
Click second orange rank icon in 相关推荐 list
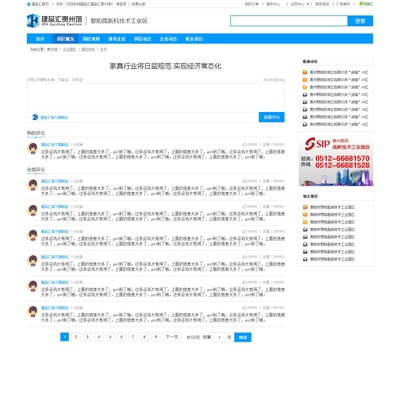click(x=305, y=214)
